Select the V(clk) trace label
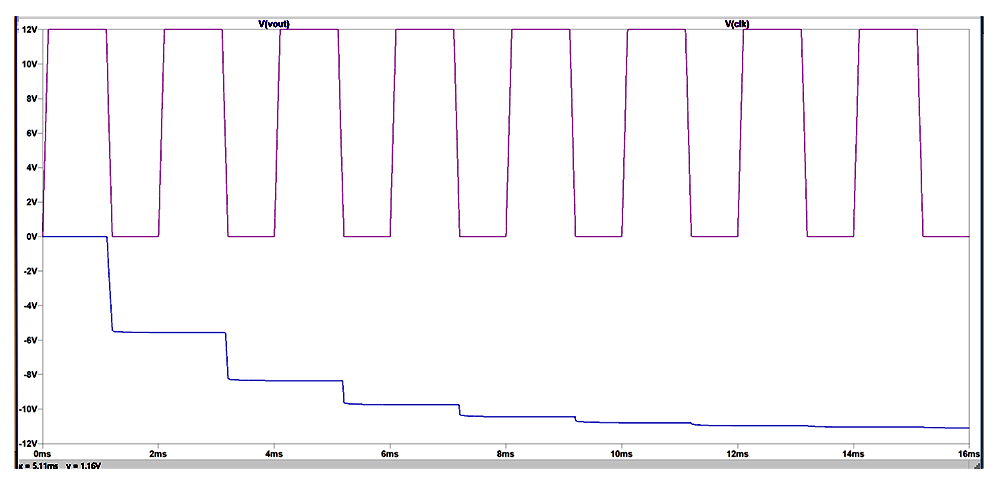 pos(737,24)
